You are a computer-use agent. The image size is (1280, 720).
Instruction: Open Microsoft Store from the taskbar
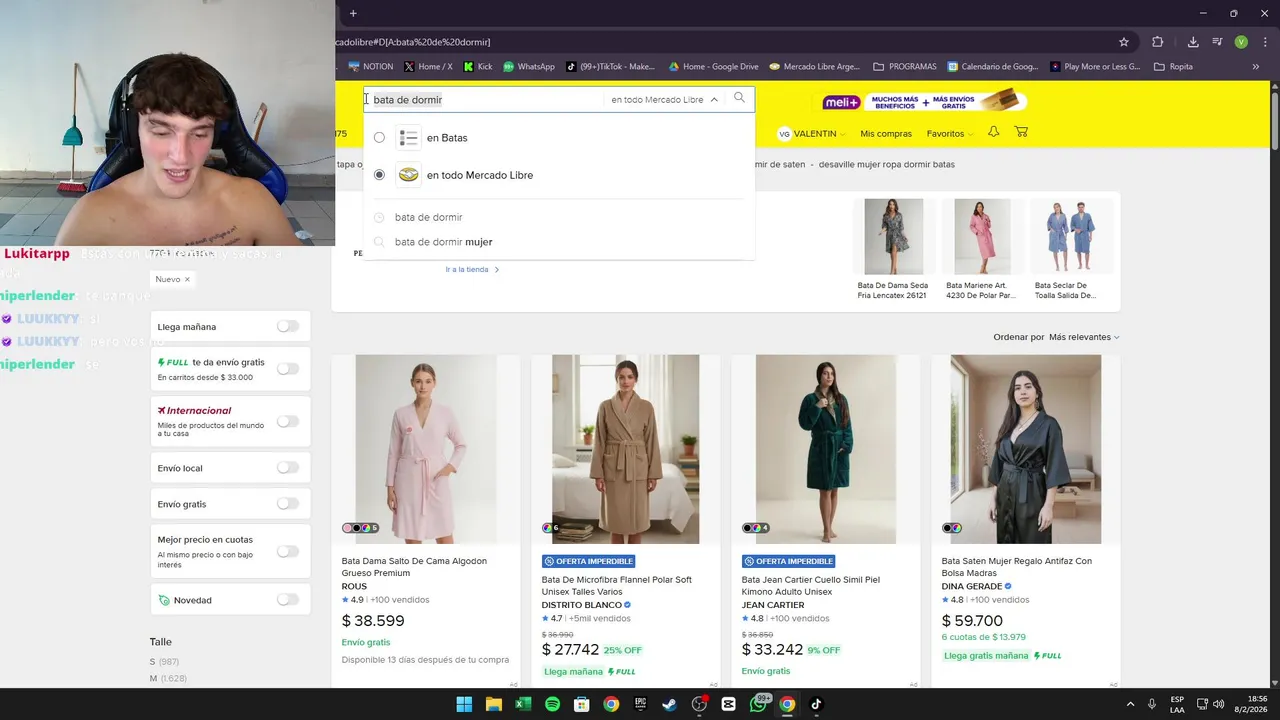pos(581,704)
